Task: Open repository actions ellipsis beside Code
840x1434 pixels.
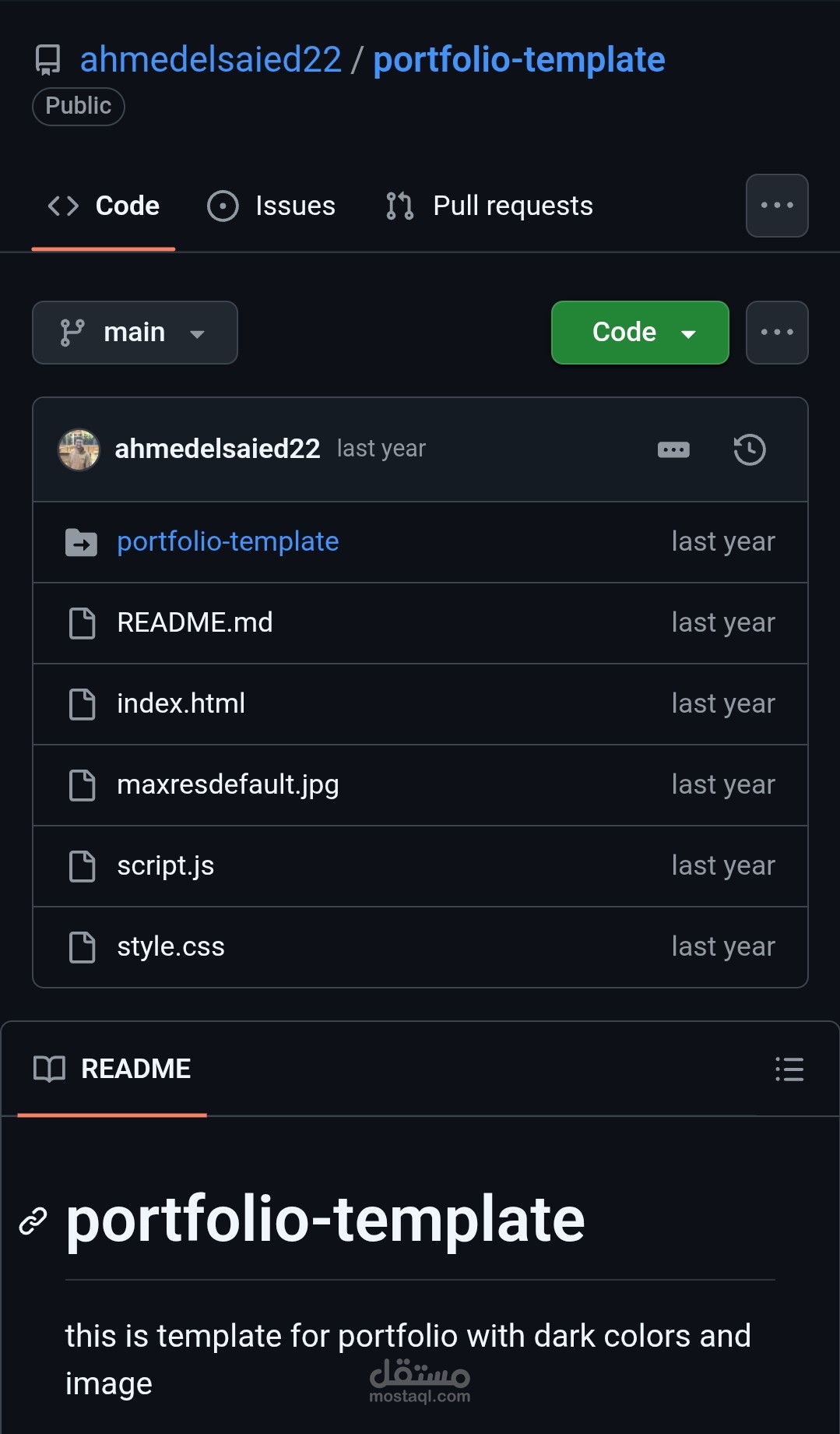Action: pyautogui.click(x=776, y=333)
